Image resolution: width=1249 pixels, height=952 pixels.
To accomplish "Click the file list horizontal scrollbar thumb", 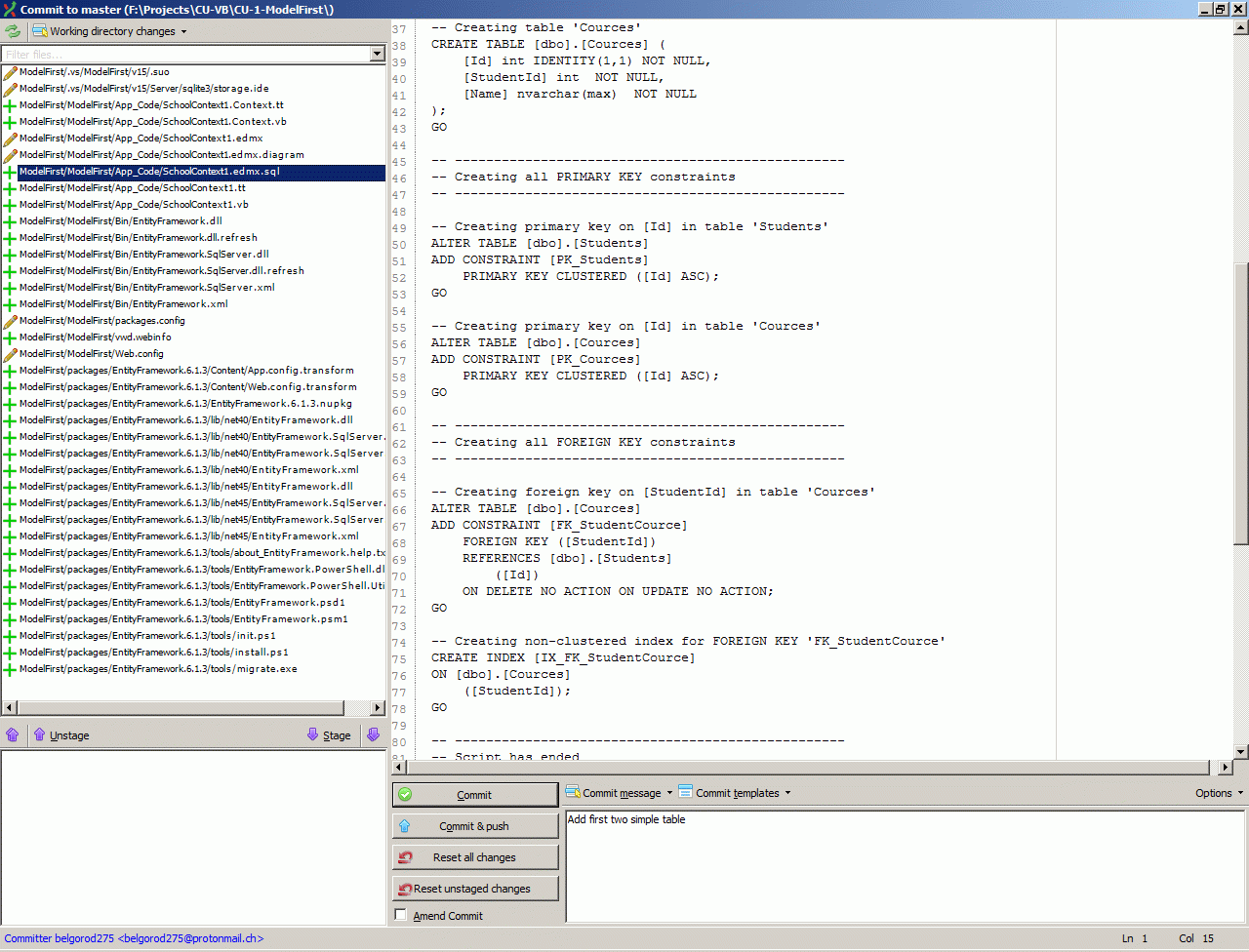I will point(181,707).
